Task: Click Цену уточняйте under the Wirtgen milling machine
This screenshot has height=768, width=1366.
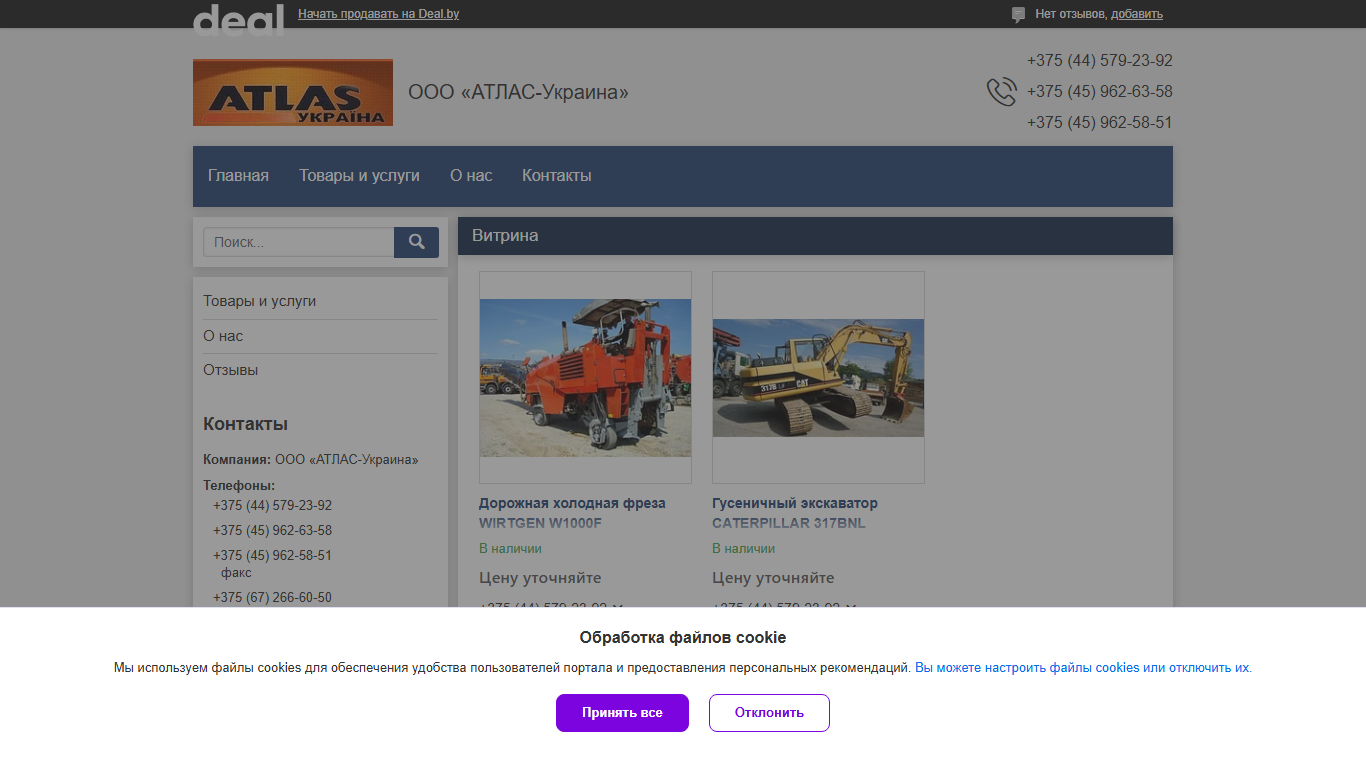Action: tap(540, 578)
